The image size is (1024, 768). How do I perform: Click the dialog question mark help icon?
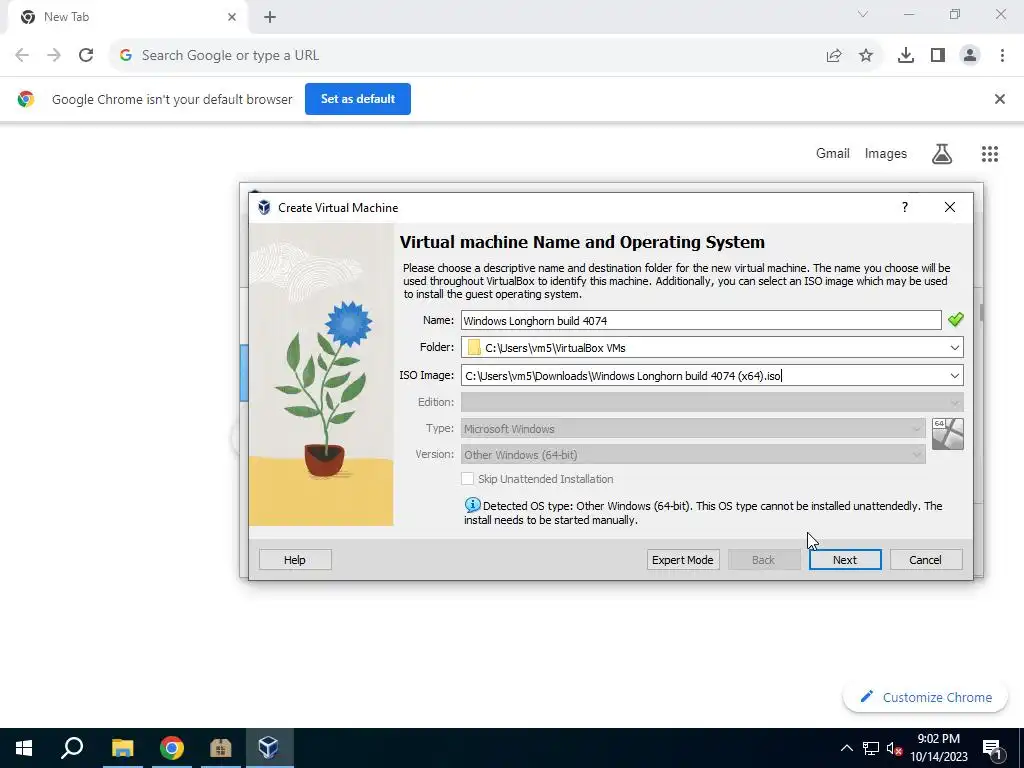pos(904,207)
